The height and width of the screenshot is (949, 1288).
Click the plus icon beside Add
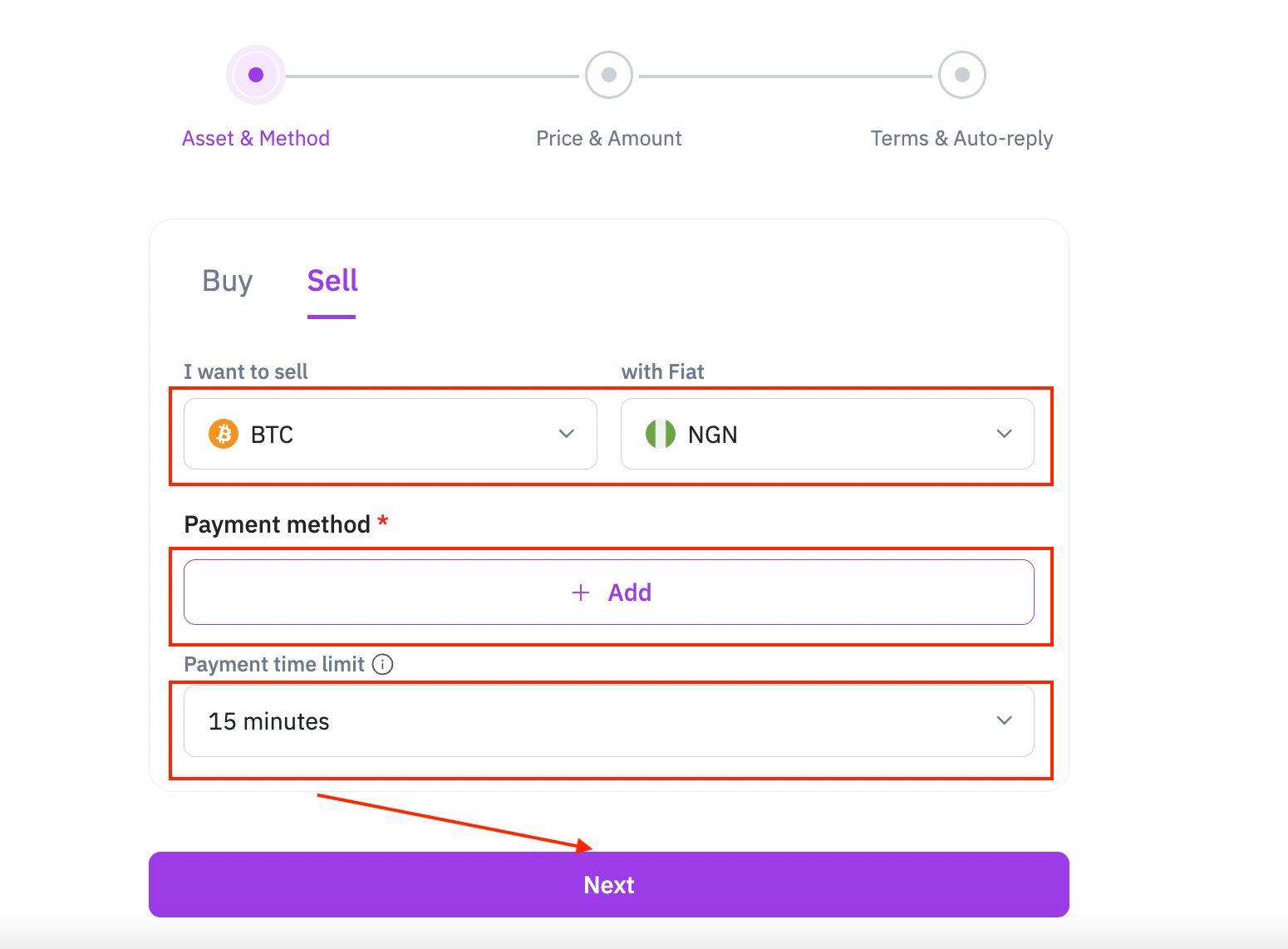tap(581, 593)
